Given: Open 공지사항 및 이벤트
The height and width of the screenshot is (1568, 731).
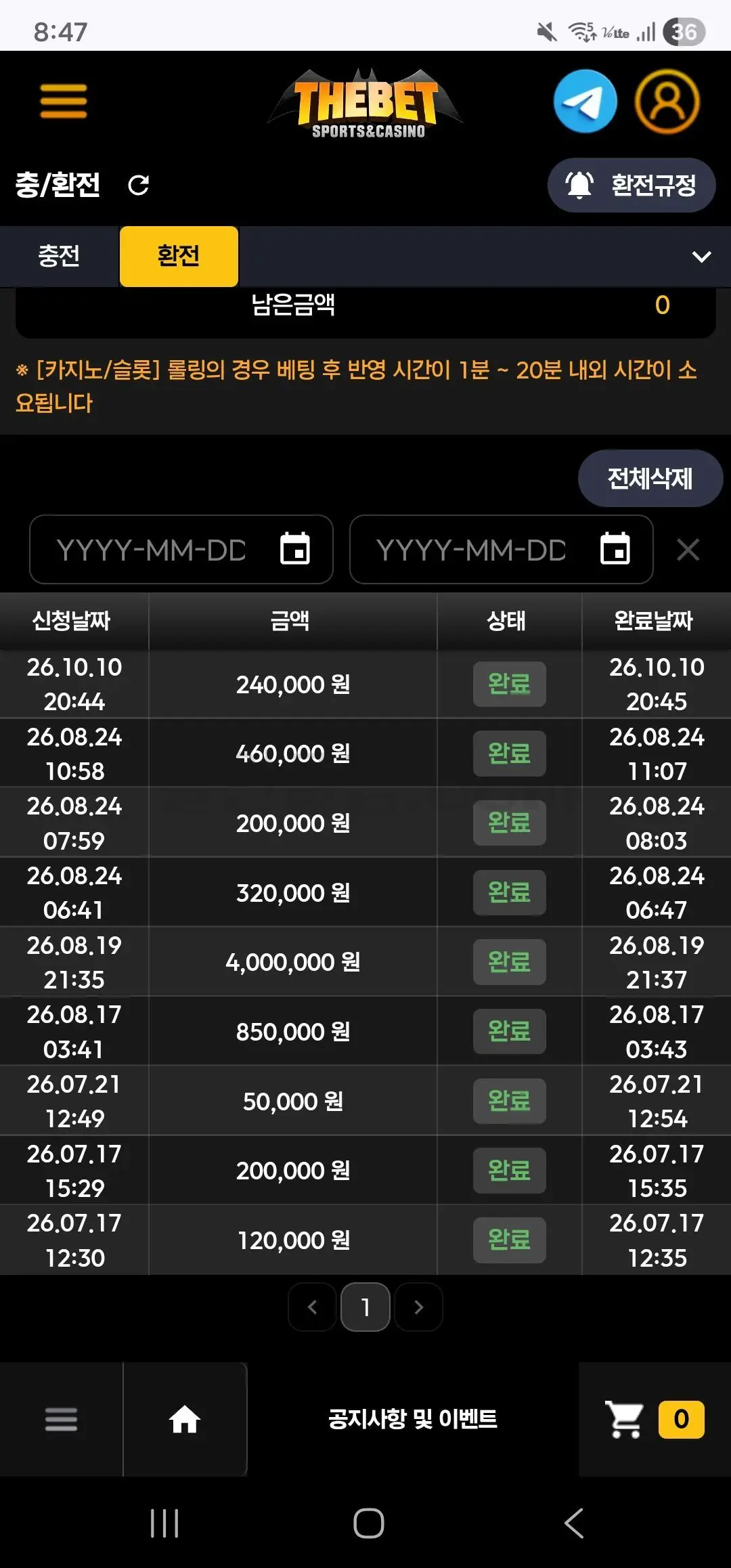Looking at the screenshot, I should 413,1419.
